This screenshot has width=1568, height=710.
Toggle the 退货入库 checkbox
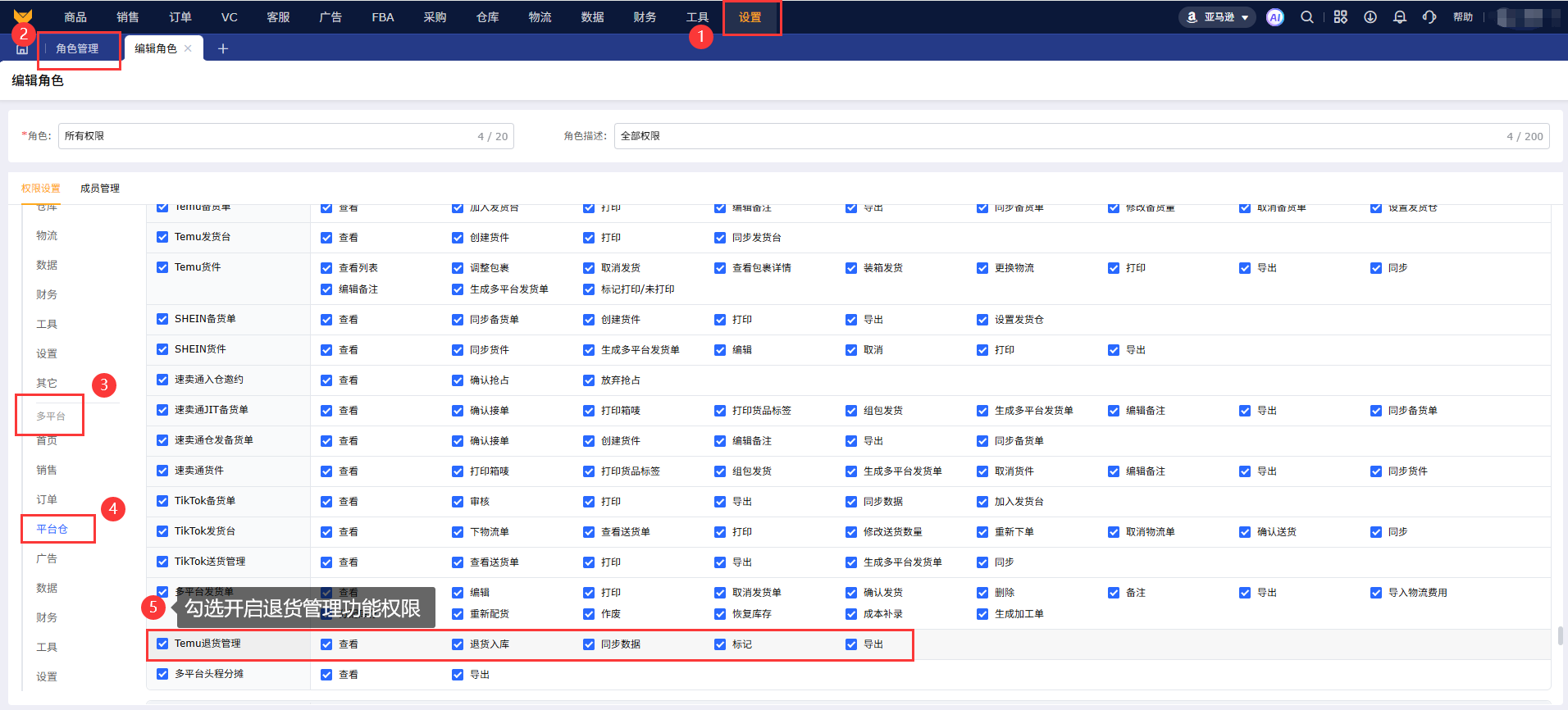[x=458, y=644]
